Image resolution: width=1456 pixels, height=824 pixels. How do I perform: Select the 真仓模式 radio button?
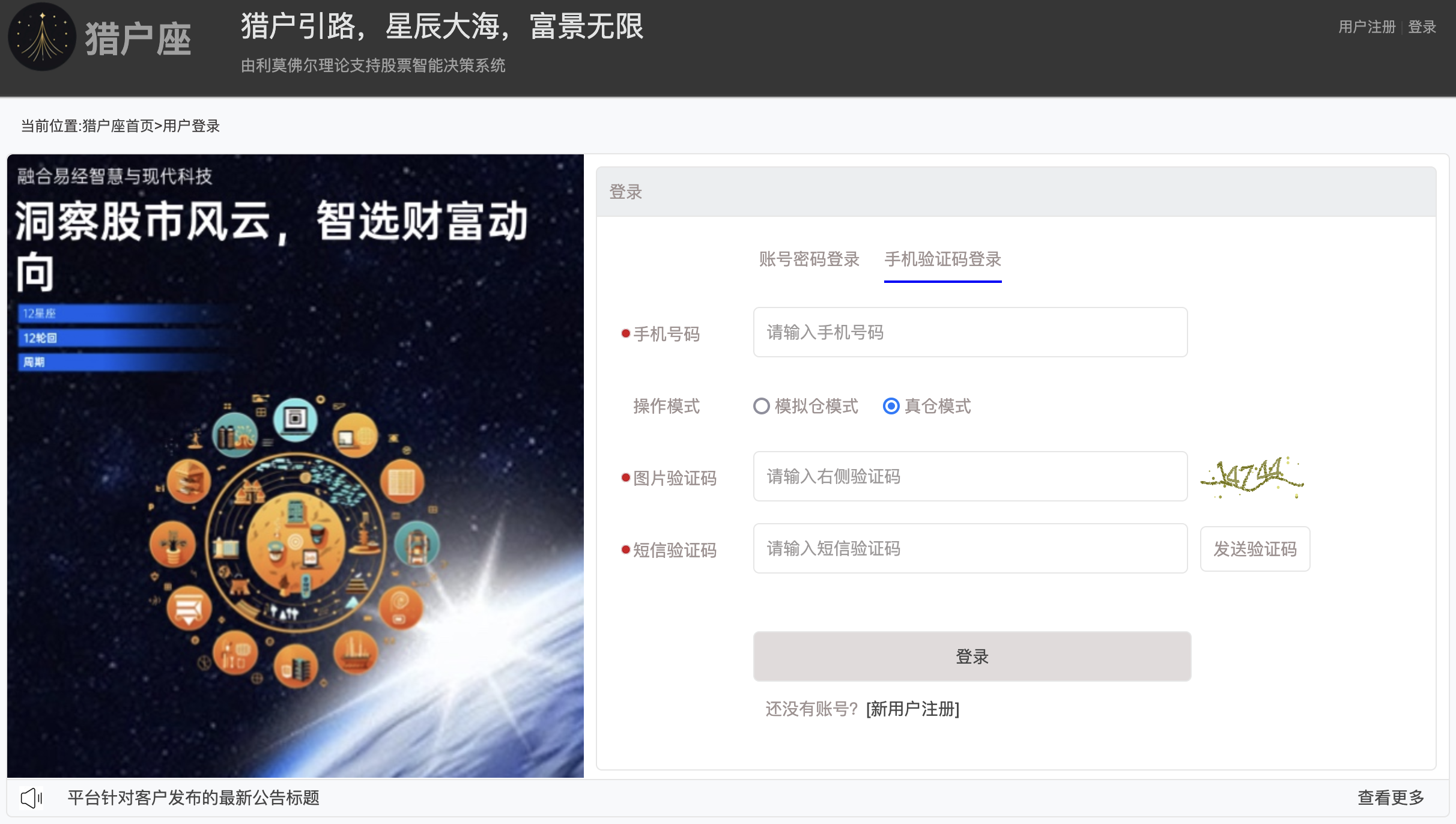click(891, 407)
